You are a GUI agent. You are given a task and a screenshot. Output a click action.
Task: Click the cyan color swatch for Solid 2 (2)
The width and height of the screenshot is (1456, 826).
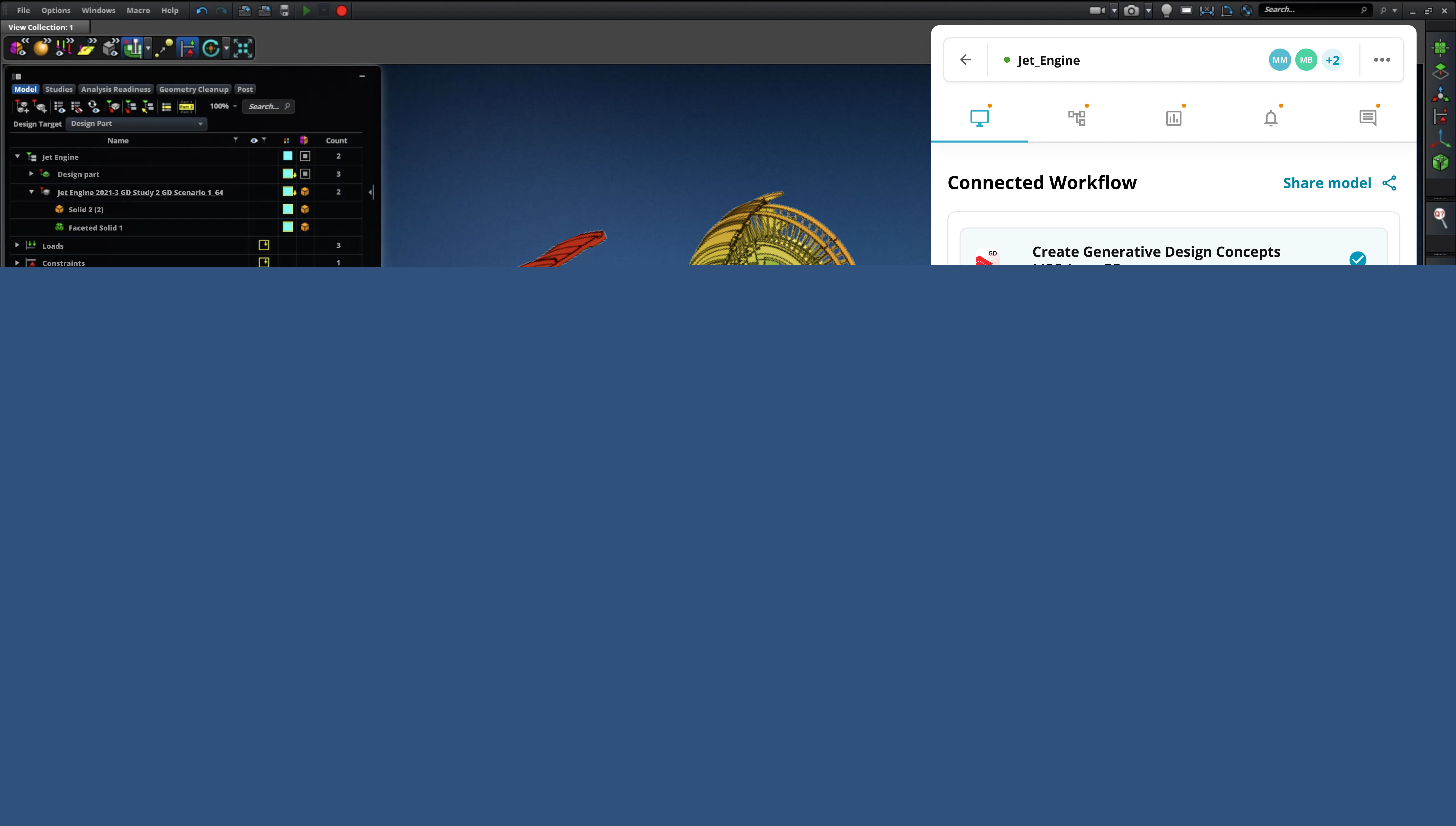point(288,209)
